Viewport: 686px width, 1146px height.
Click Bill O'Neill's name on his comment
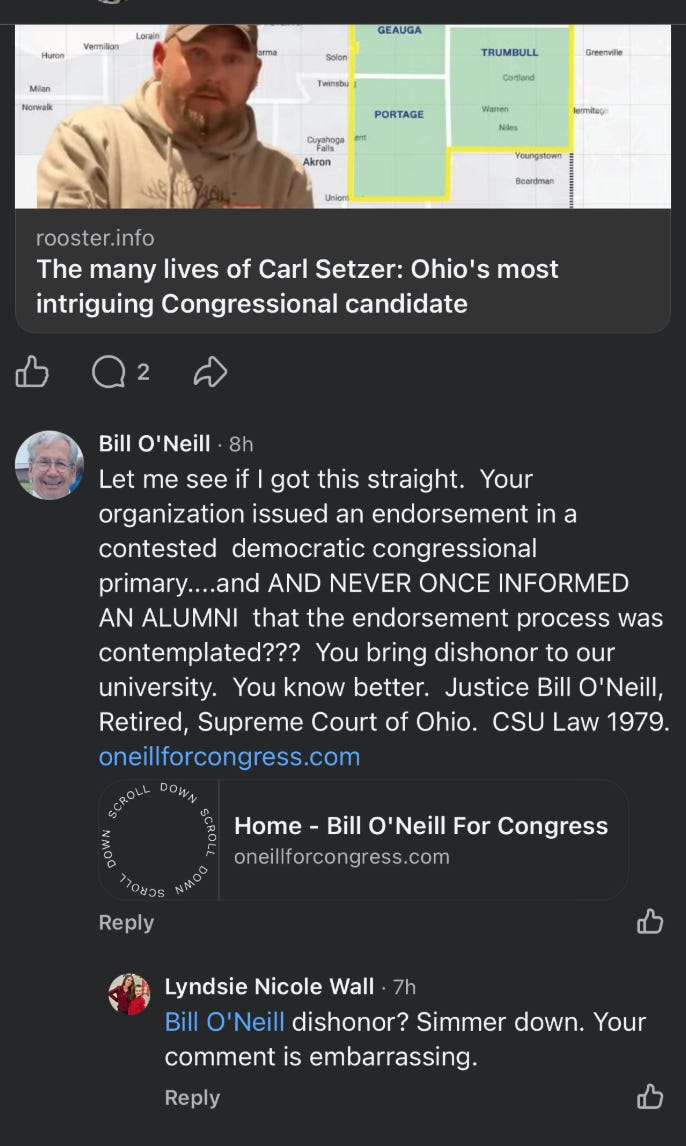[x=154, y=444]
